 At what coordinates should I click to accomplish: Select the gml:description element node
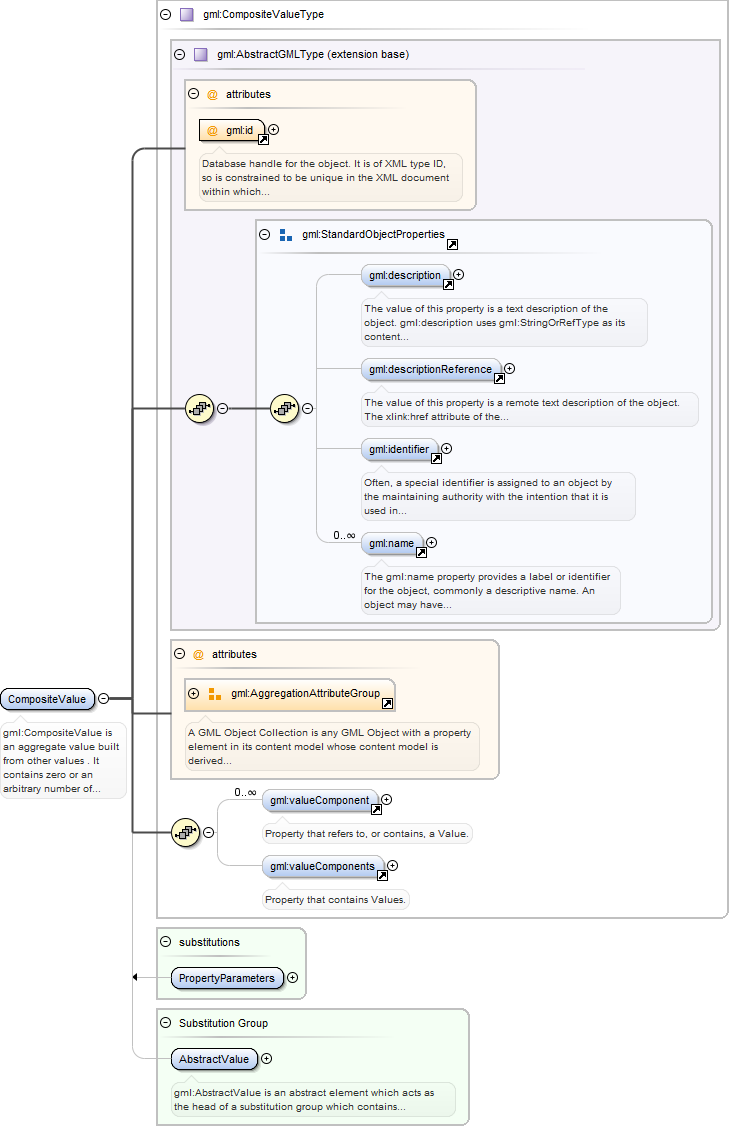click(404, 275)
